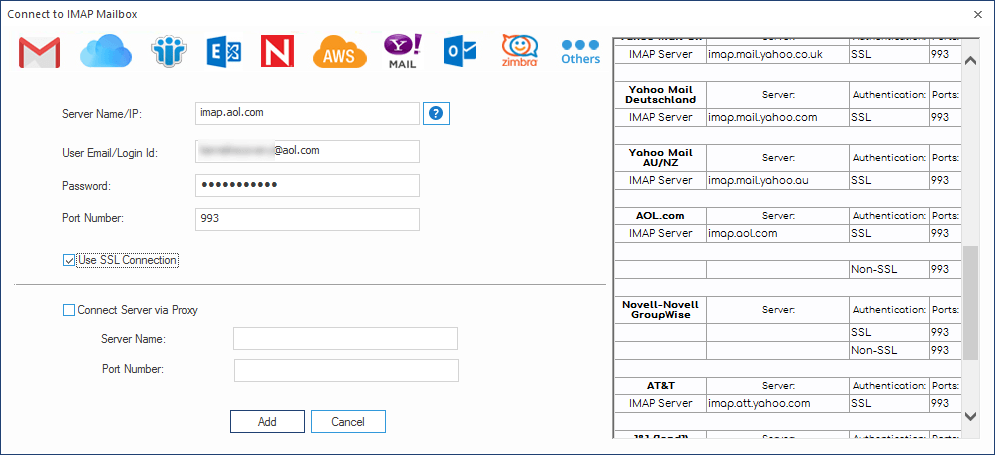Click the User Email/Login Id label

110,153
